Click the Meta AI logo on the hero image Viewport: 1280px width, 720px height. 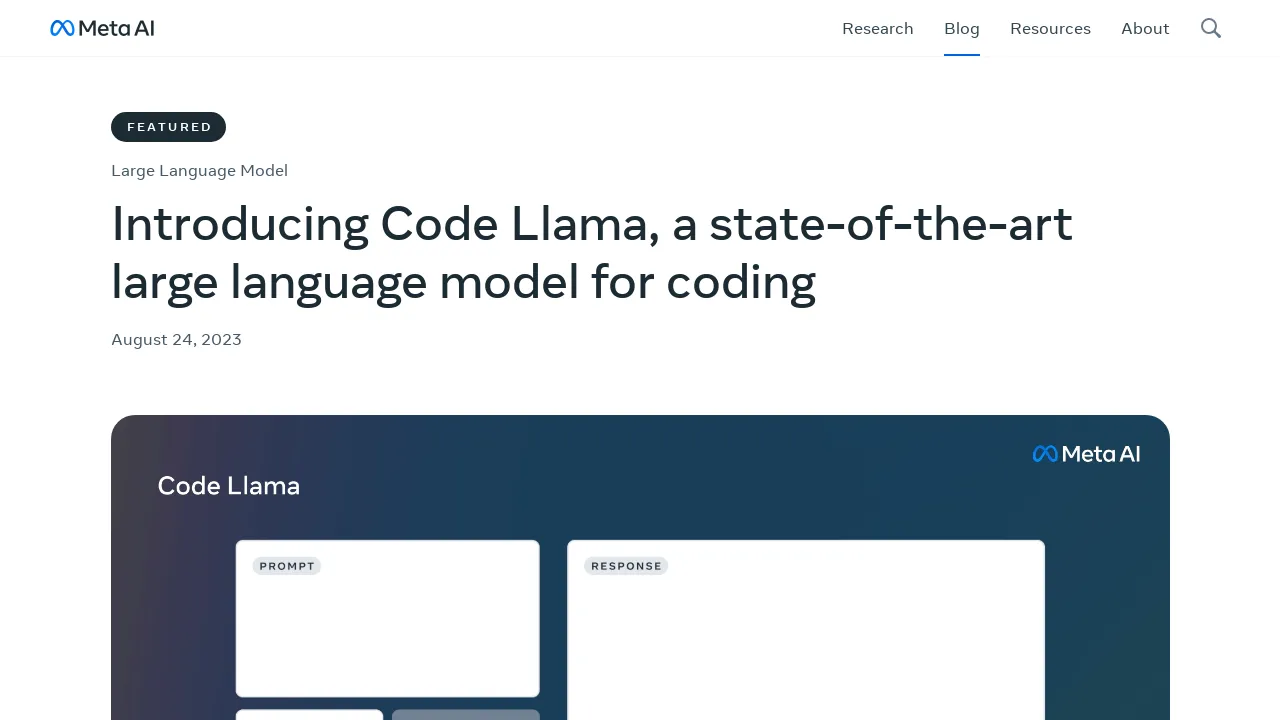1086,453
